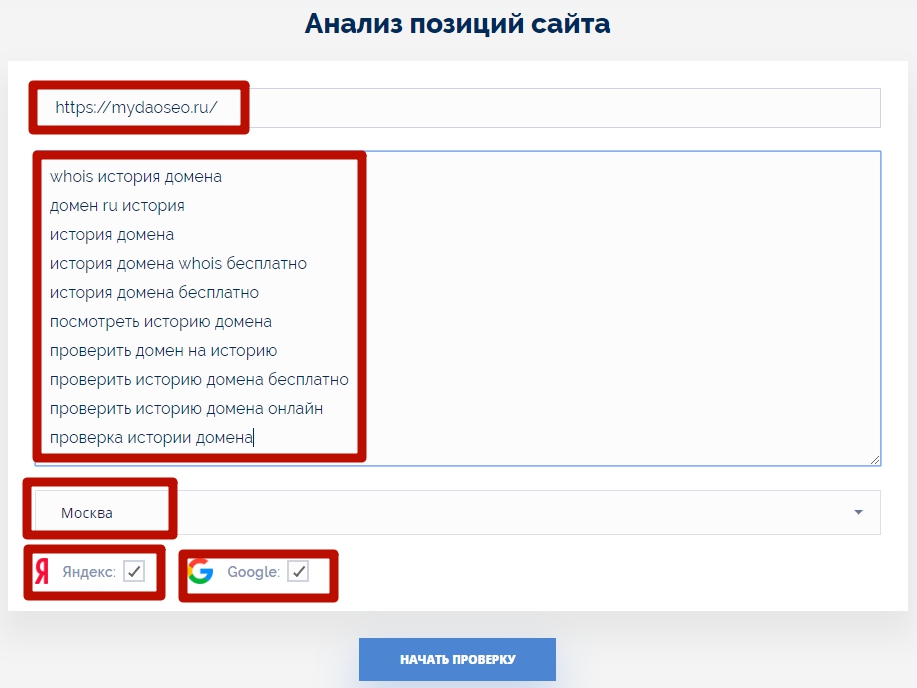This screenshot has width=917, height=688.
Task: Click the Анализ позиций сайта heading
Action: click(x=457, y=24)
